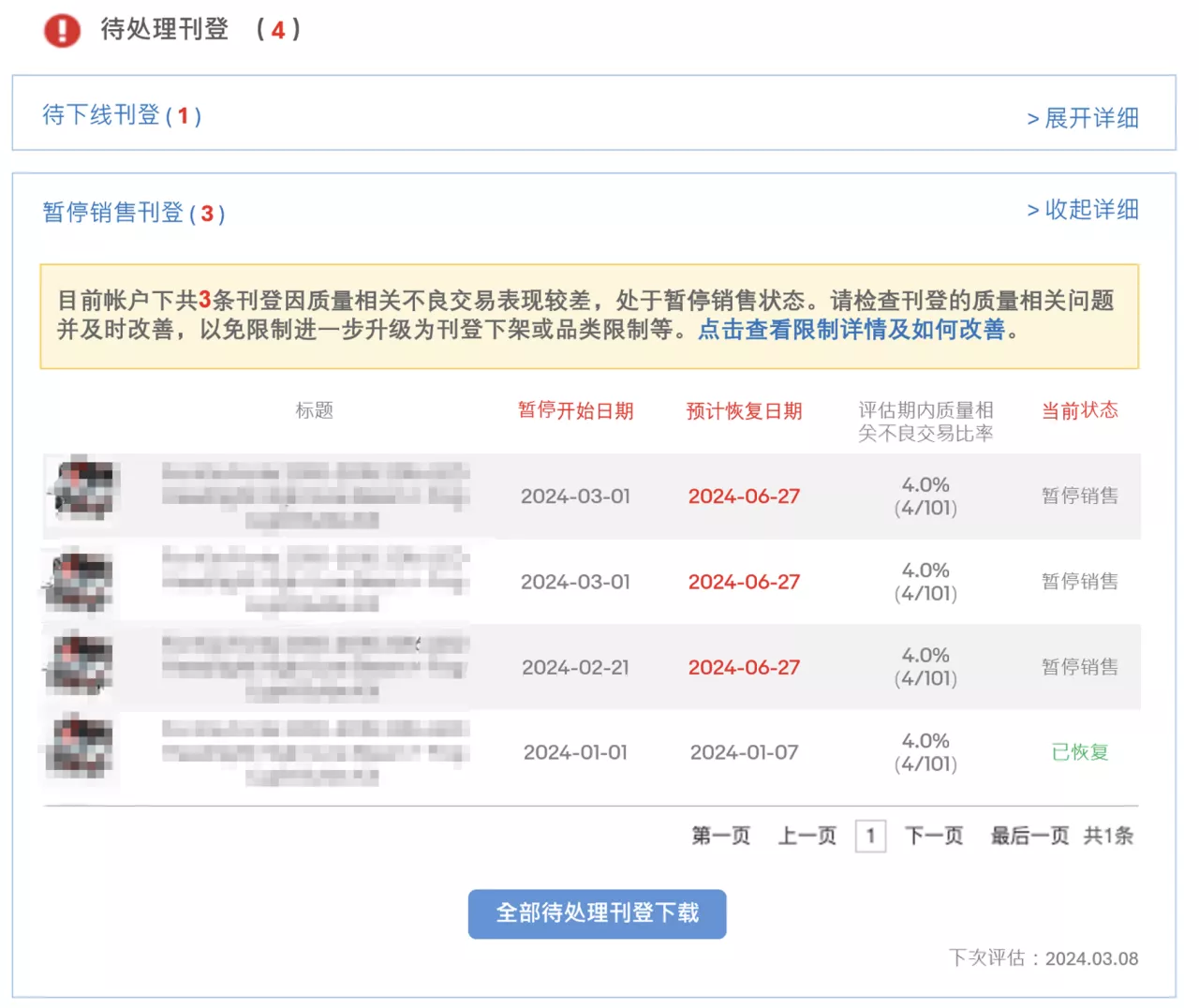Sort by 暂停开始日期 column header

click(x=575, y=411)
